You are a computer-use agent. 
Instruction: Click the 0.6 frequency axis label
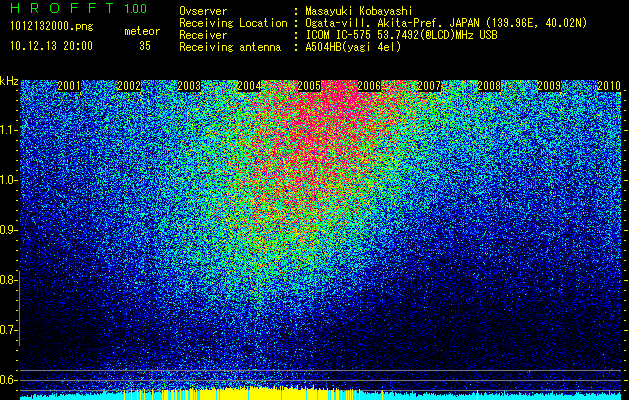point(7,380)
